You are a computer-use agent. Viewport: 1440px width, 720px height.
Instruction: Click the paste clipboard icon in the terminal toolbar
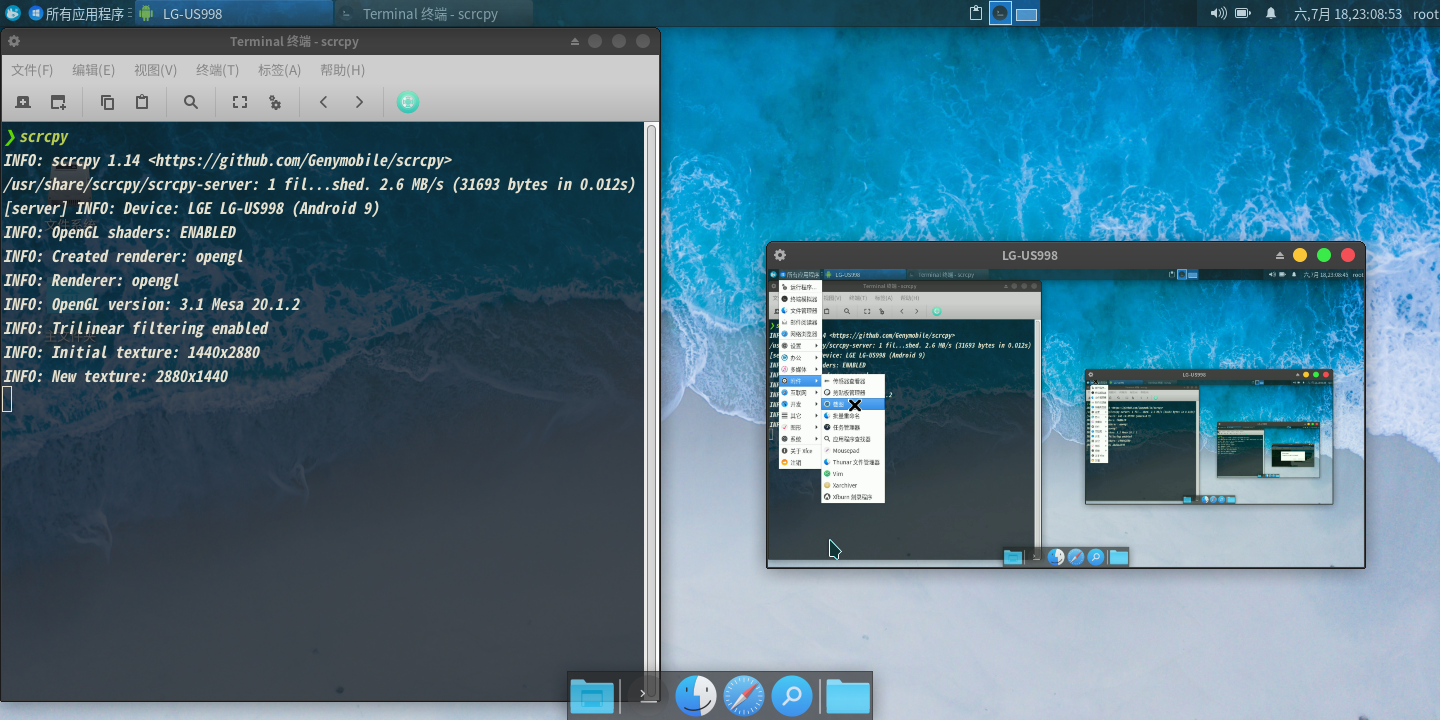pyautogui.click(x=142, y=102)
